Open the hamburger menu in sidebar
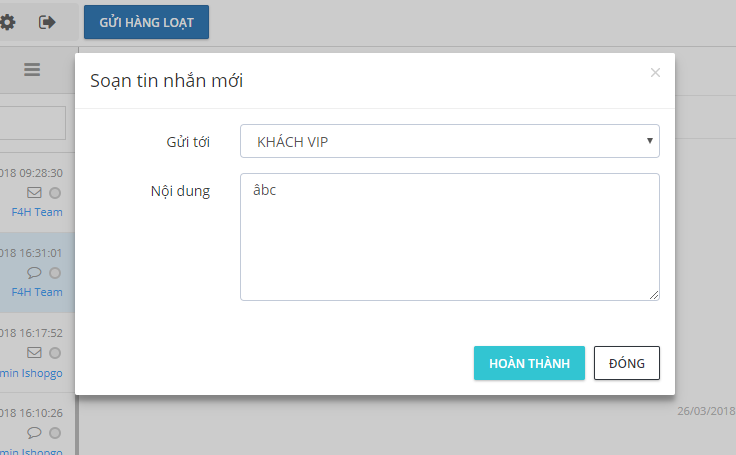This screenshot has height=455, width=736. click(32, 69)
